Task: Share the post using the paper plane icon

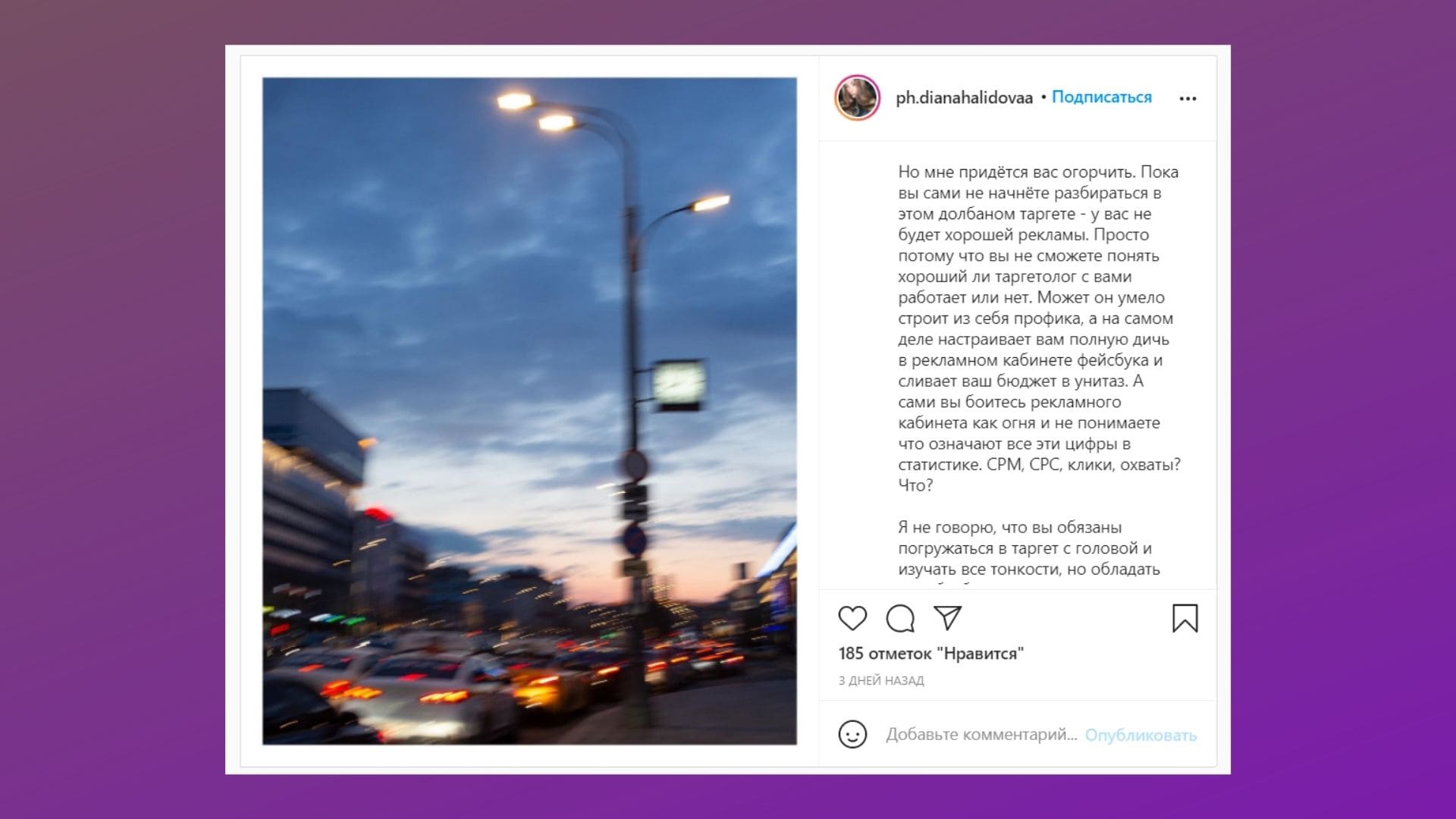Action: (x=948, y=617)
